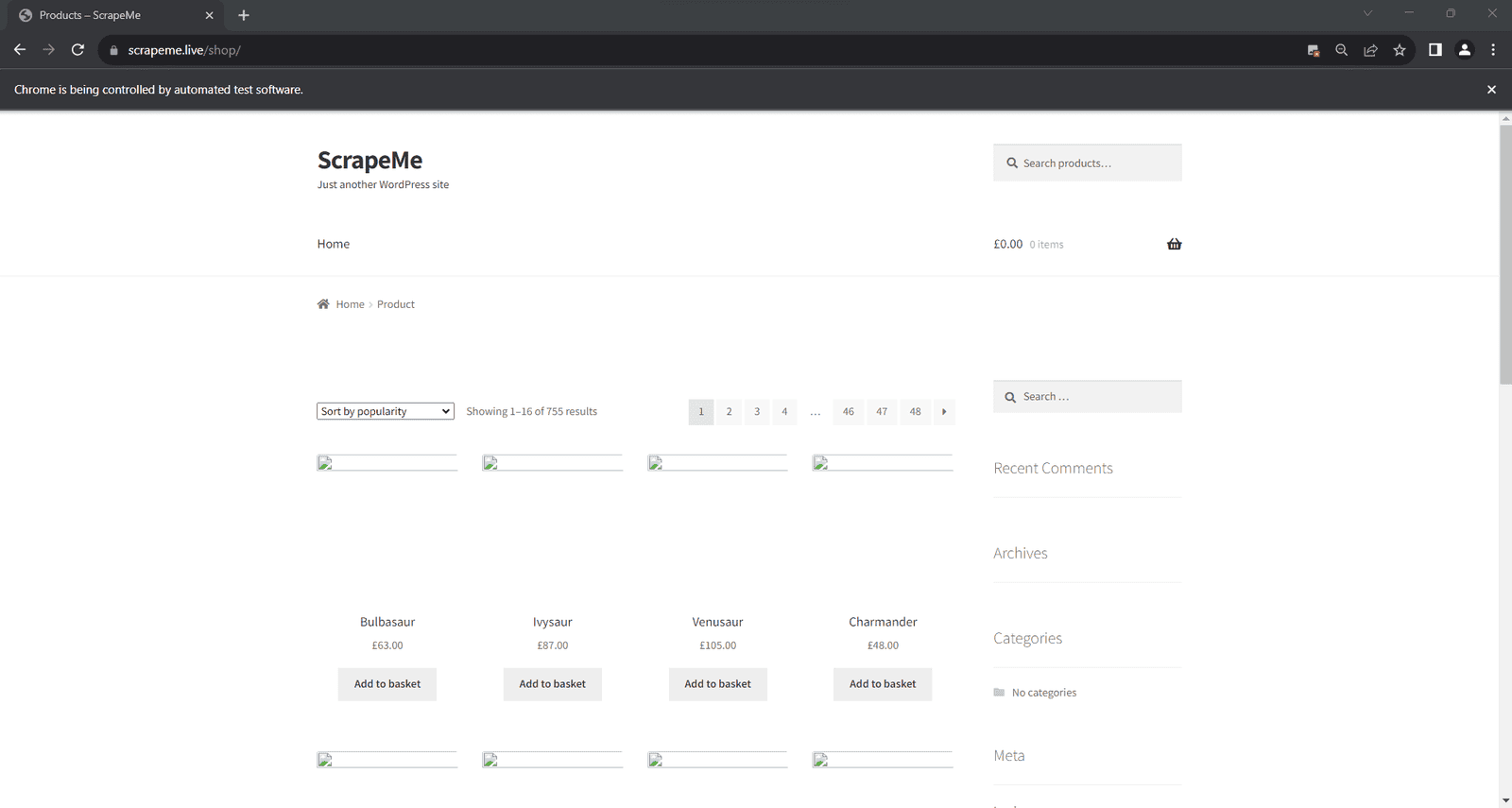This screenshot has height=808, width=1512.
Task: Add Venusaur to basket
Action: 718,684
